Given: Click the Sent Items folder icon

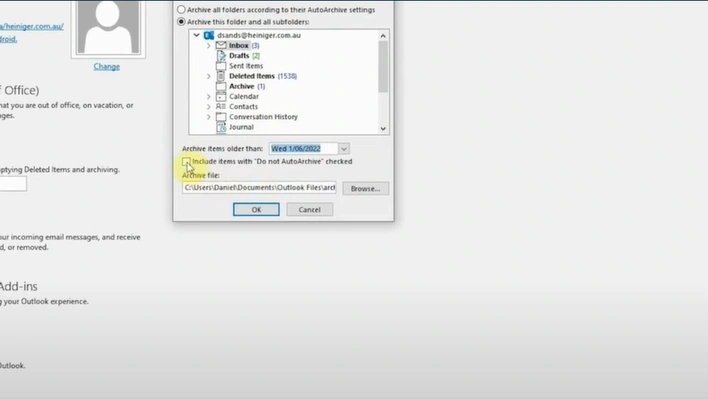Looking at the screenshot, I should [x=221, y=66].
